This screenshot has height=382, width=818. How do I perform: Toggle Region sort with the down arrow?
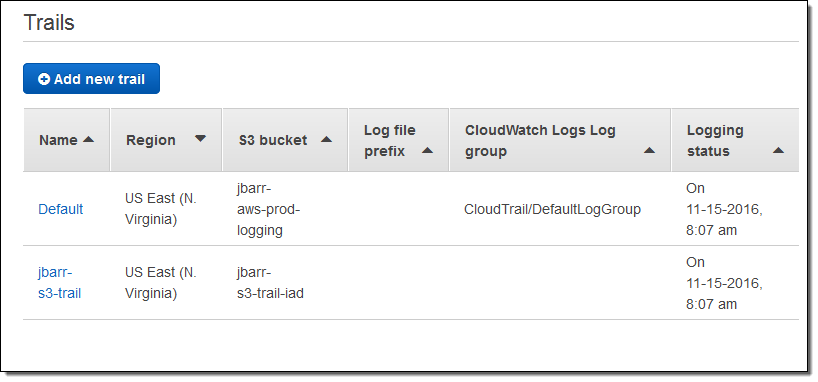click(200, 139)
